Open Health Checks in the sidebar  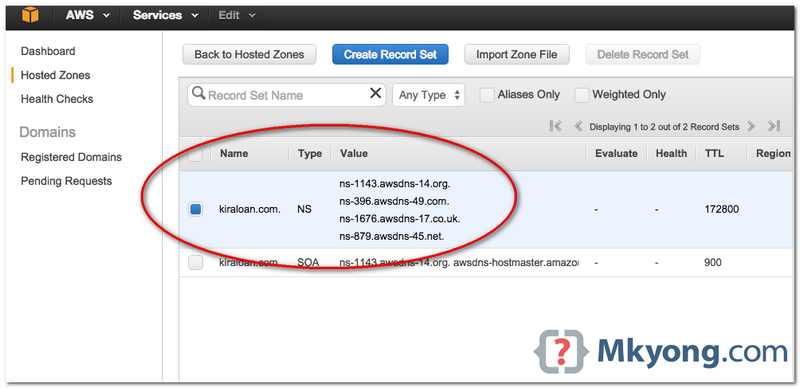coord(57,99)
